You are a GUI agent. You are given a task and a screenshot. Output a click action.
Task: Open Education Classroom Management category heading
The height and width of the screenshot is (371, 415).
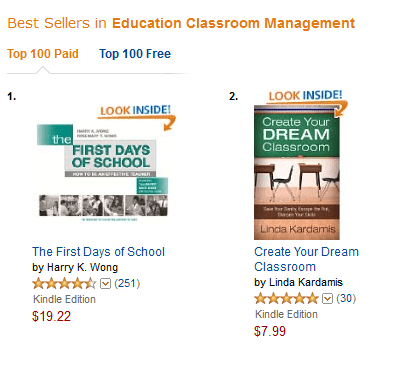coord(233,23)
